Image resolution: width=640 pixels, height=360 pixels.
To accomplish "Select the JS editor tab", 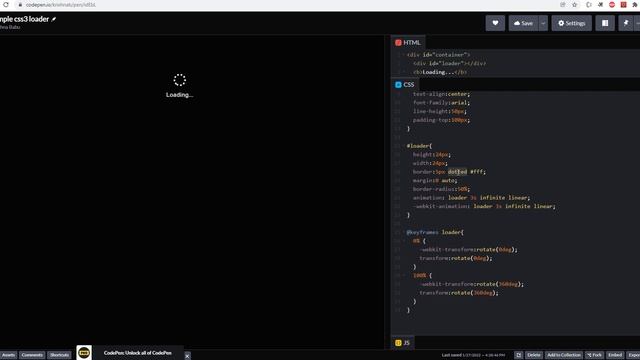I will click(x=402, y=343).
